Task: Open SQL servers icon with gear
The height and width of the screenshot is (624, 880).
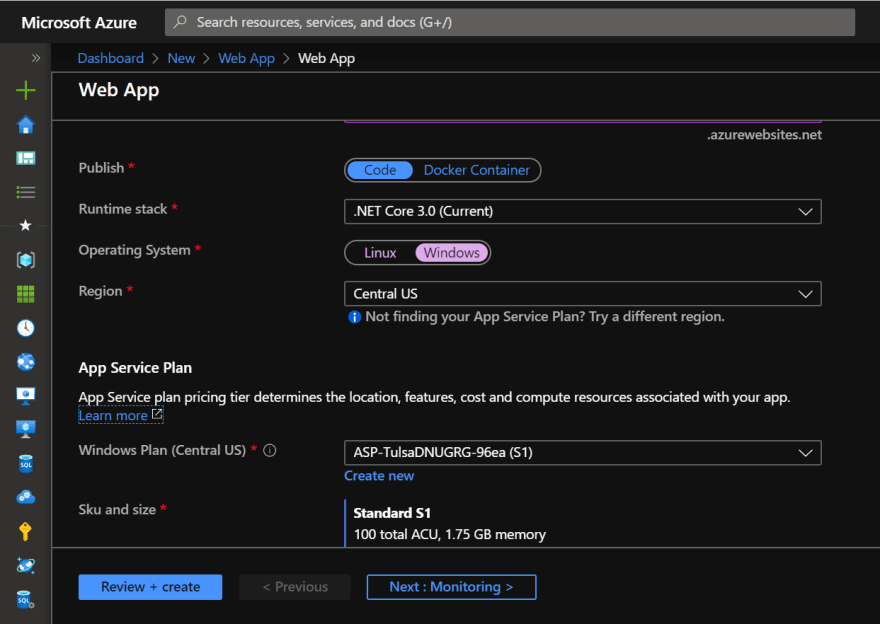Action: click(x=26, y=599)
